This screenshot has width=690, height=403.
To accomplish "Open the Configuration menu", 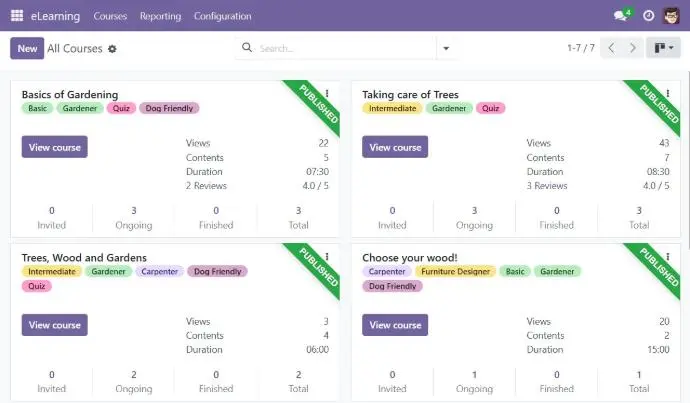I will 222,16.
